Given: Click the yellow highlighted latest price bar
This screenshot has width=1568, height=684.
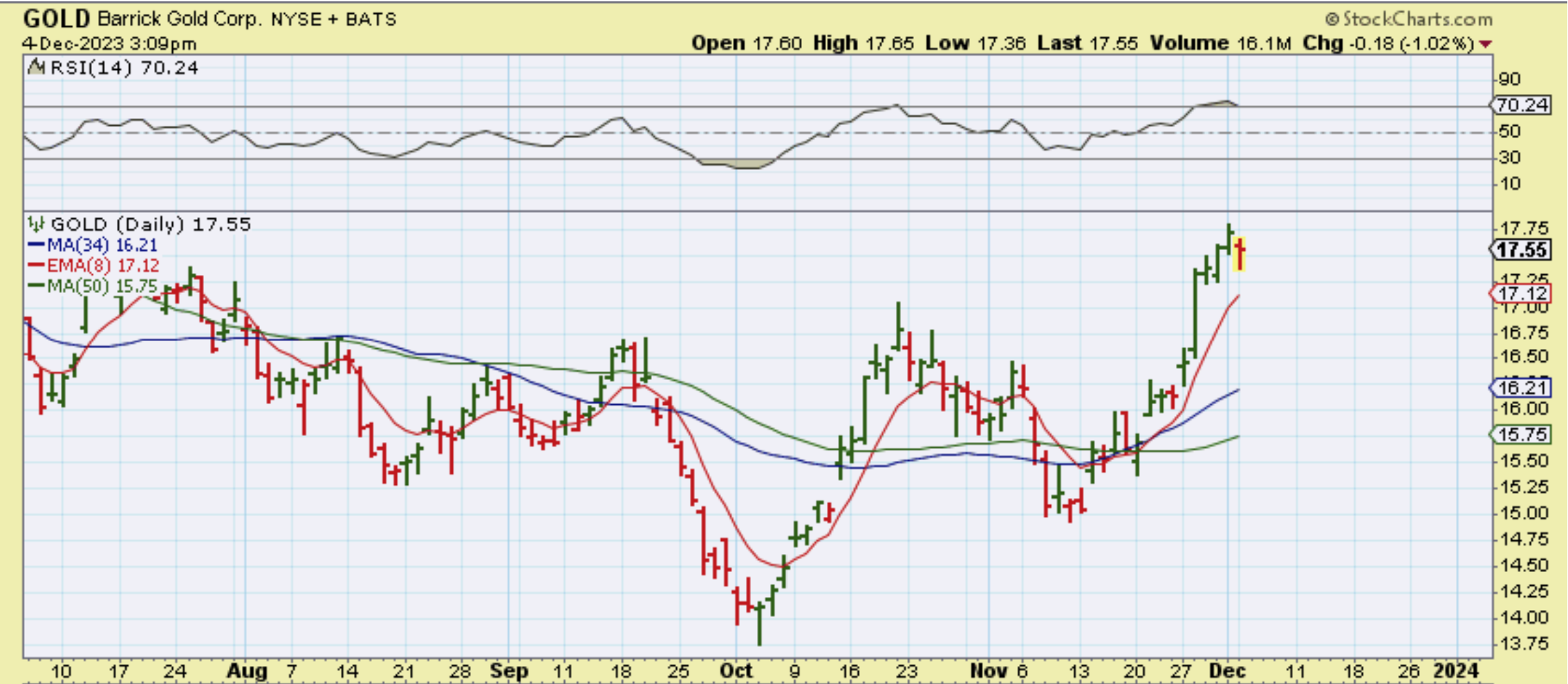Looking at the screenshot, I should (x=1240, y=254).
